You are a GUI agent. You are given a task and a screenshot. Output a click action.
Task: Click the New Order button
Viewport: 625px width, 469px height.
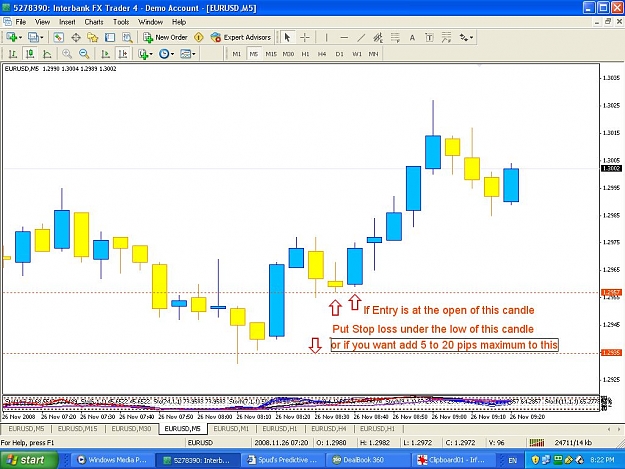pyautogui.click(x=165, y=37)
